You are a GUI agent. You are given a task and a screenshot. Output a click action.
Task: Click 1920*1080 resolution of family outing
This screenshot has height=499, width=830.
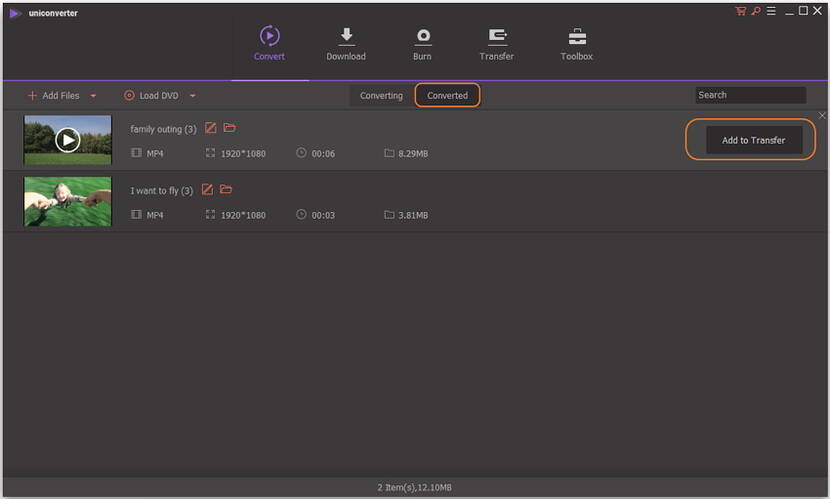click(243, 154)
